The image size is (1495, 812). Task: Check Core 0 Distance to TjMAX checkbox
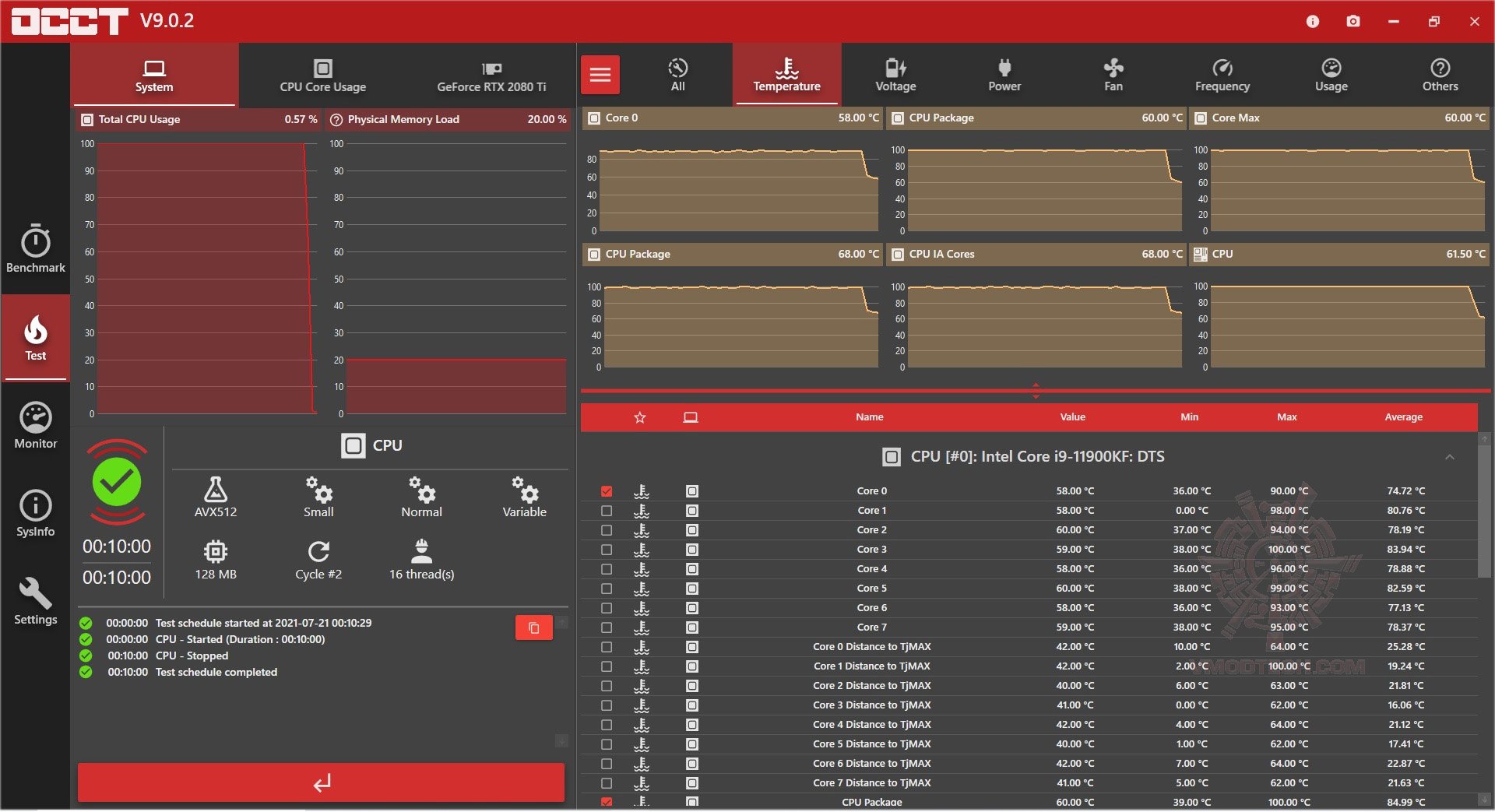pyautogui.click(x=607, y=647)
